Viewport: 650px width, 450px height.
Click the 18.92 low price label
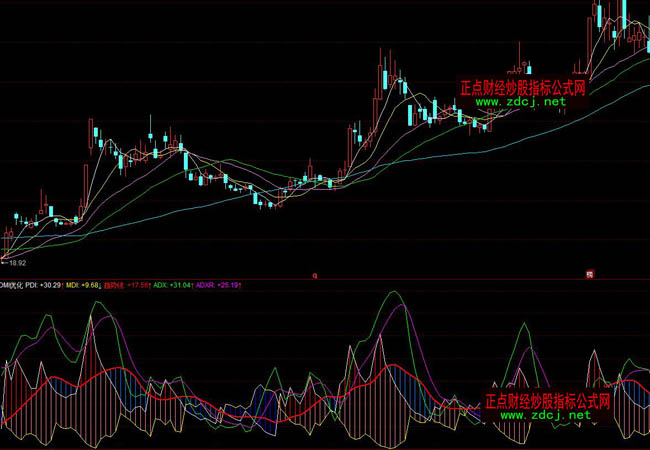pos(18,263)
